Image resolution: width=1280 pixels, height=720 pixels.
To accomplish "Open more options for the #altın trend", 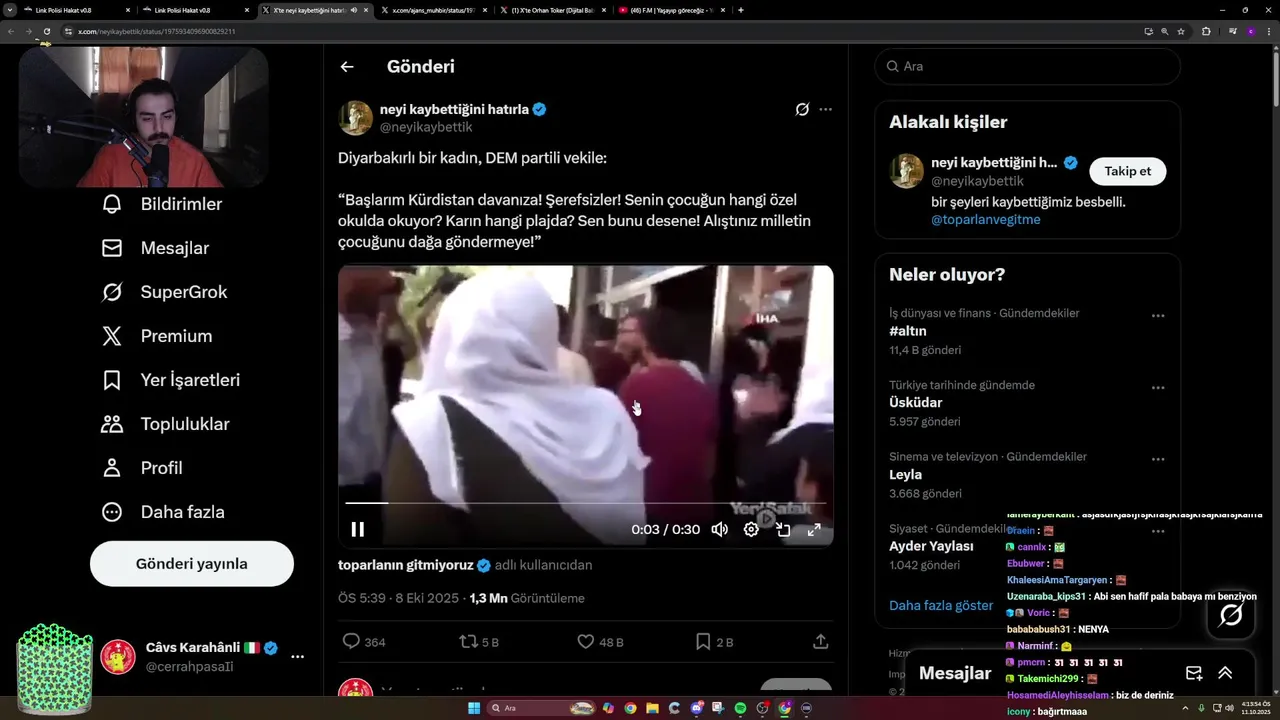I will click(1158, 316).
